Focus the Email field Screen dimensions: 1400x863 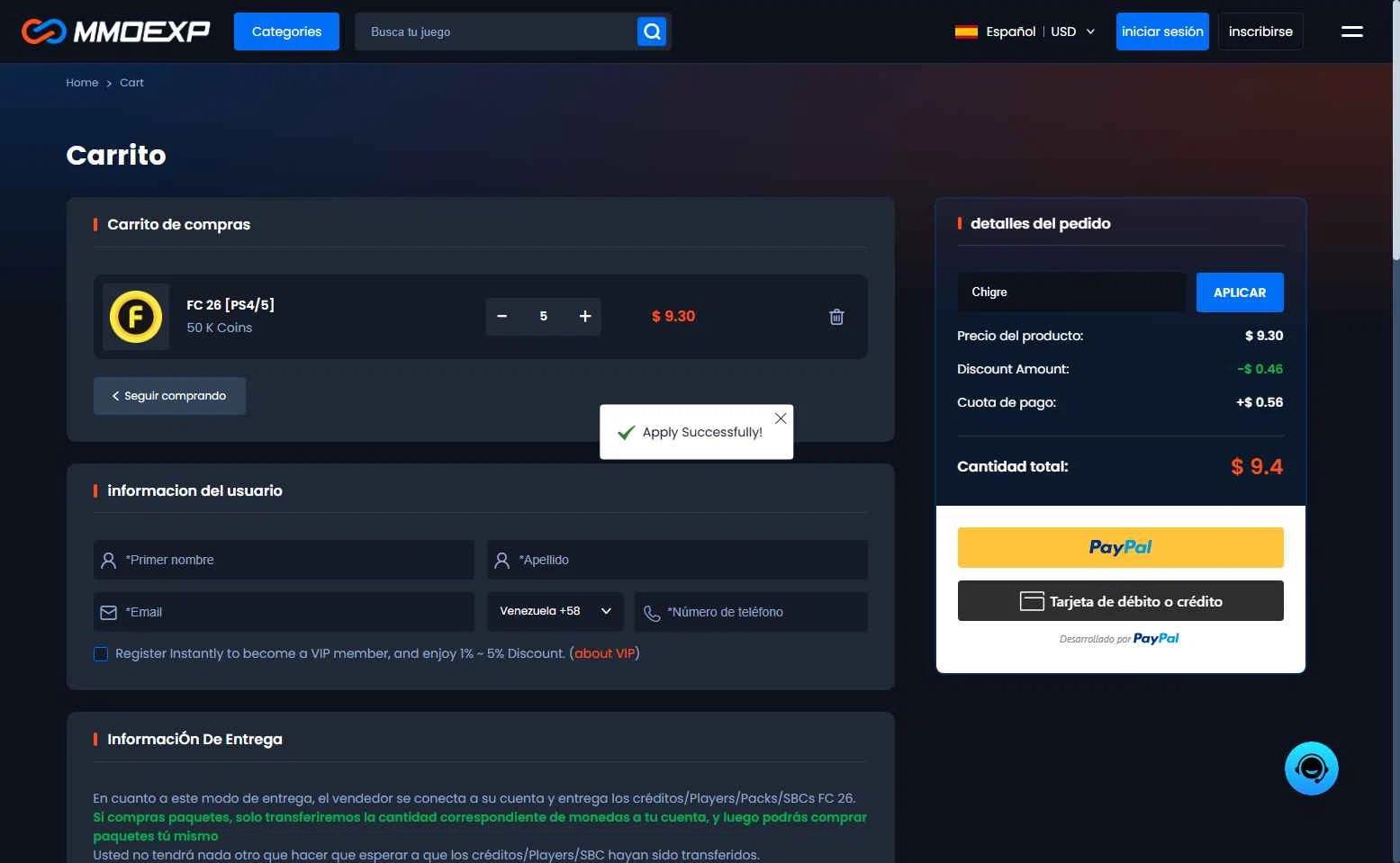[284, 612]
